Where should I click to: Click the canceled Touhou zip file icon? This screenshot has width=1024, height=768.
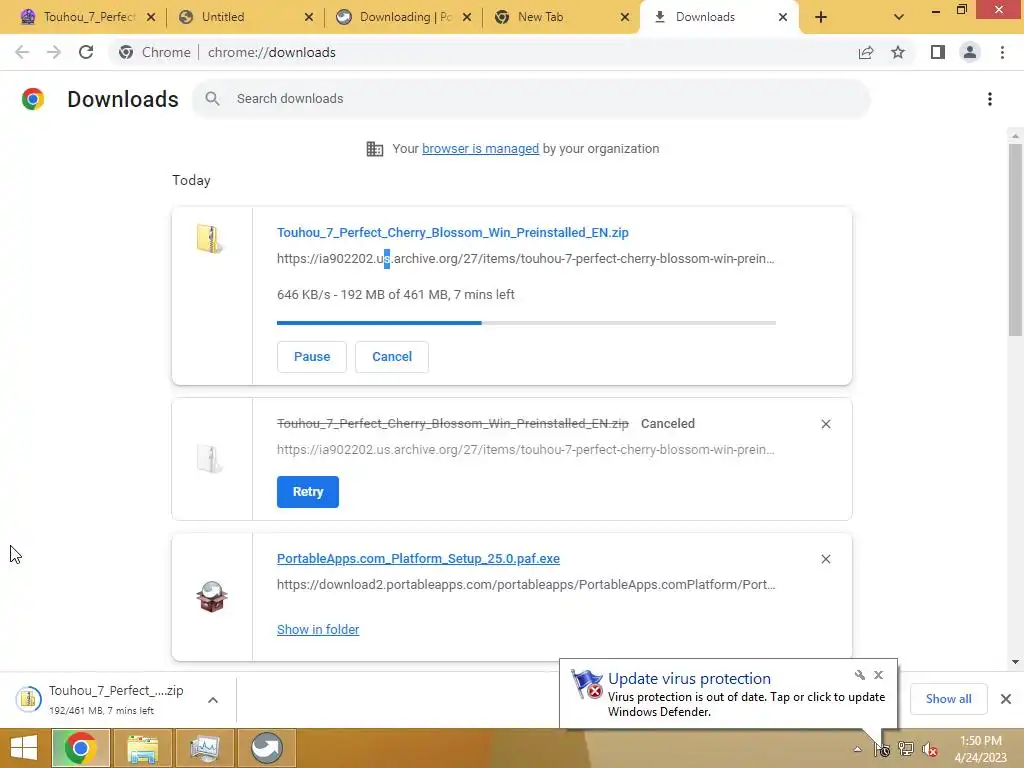[x=210, y=458]
